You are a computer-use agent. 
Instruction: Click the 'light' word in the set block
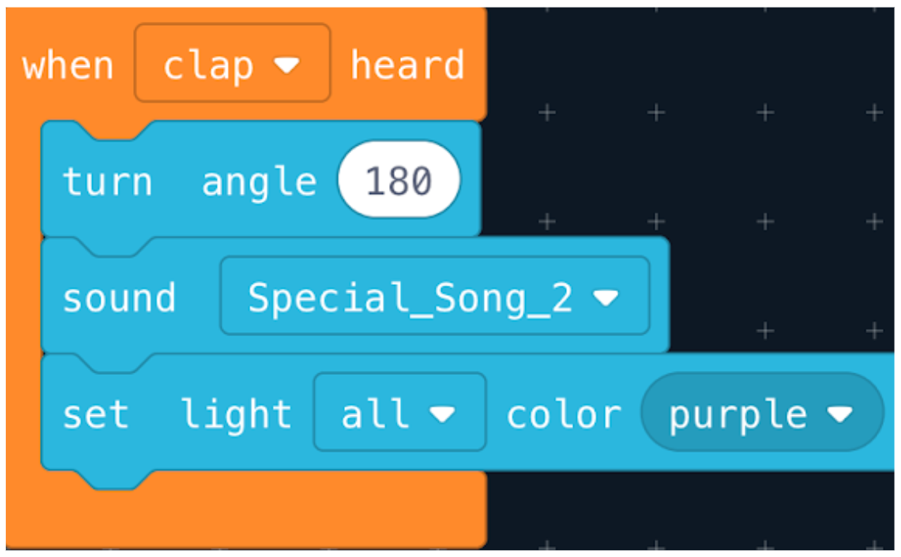(x=236, y=413)
